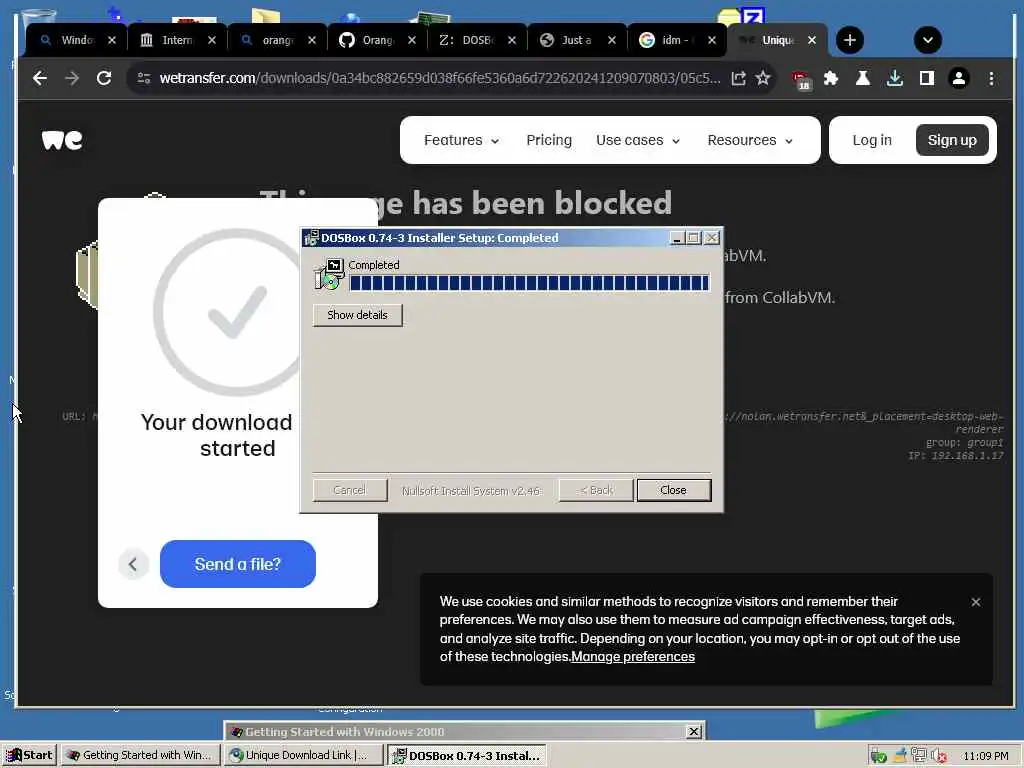The image size is (1024, 768).
Task: Expand the Use cases menu
Action: (638, 140)
